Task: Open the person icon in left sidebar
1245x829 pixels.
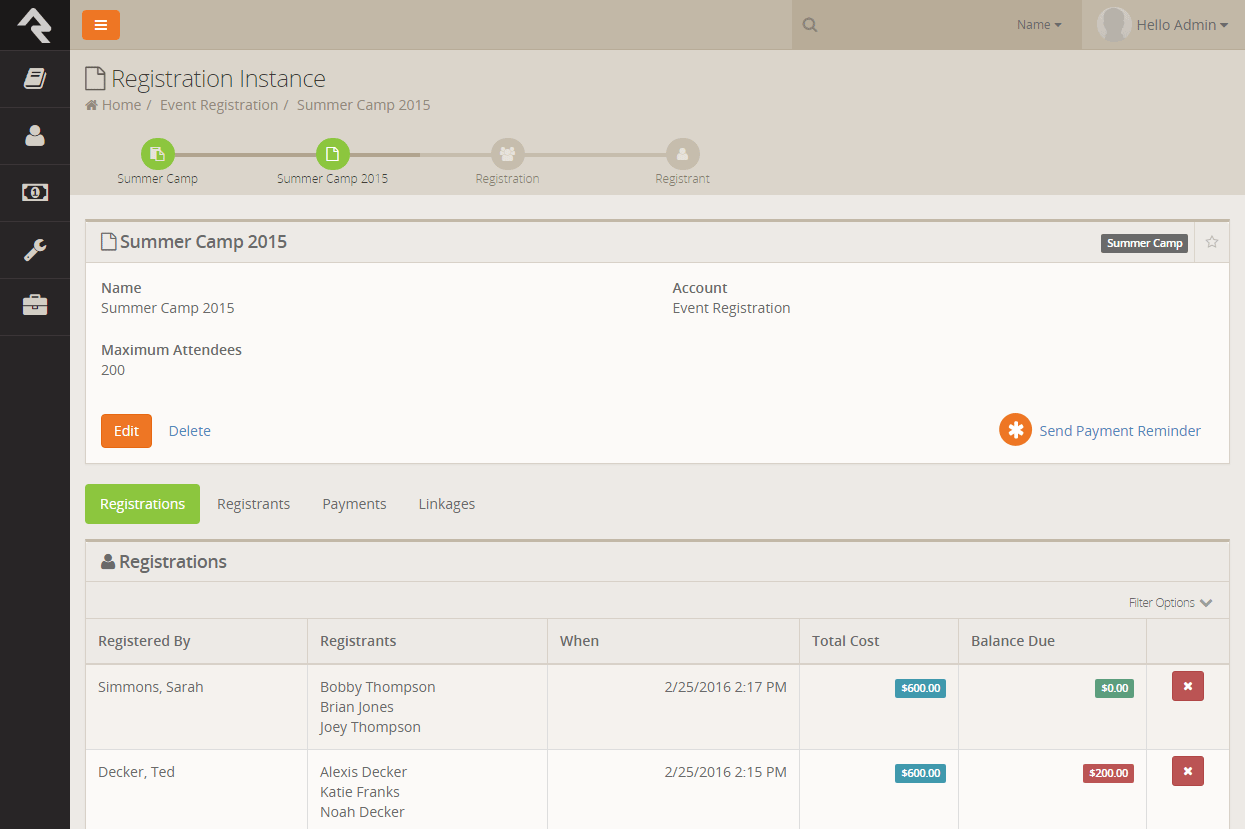Action: tap(35, 136)
